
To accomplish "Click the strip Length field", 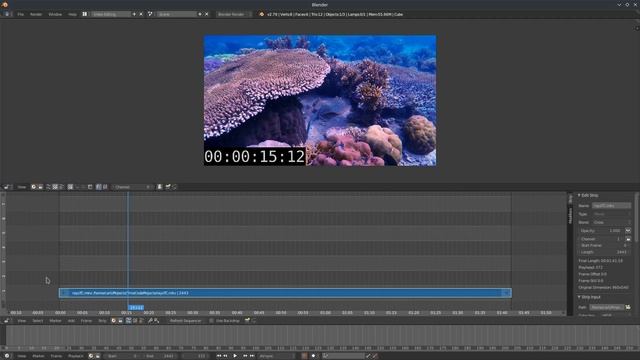I will pyautogui.click(x=604, y=252).
